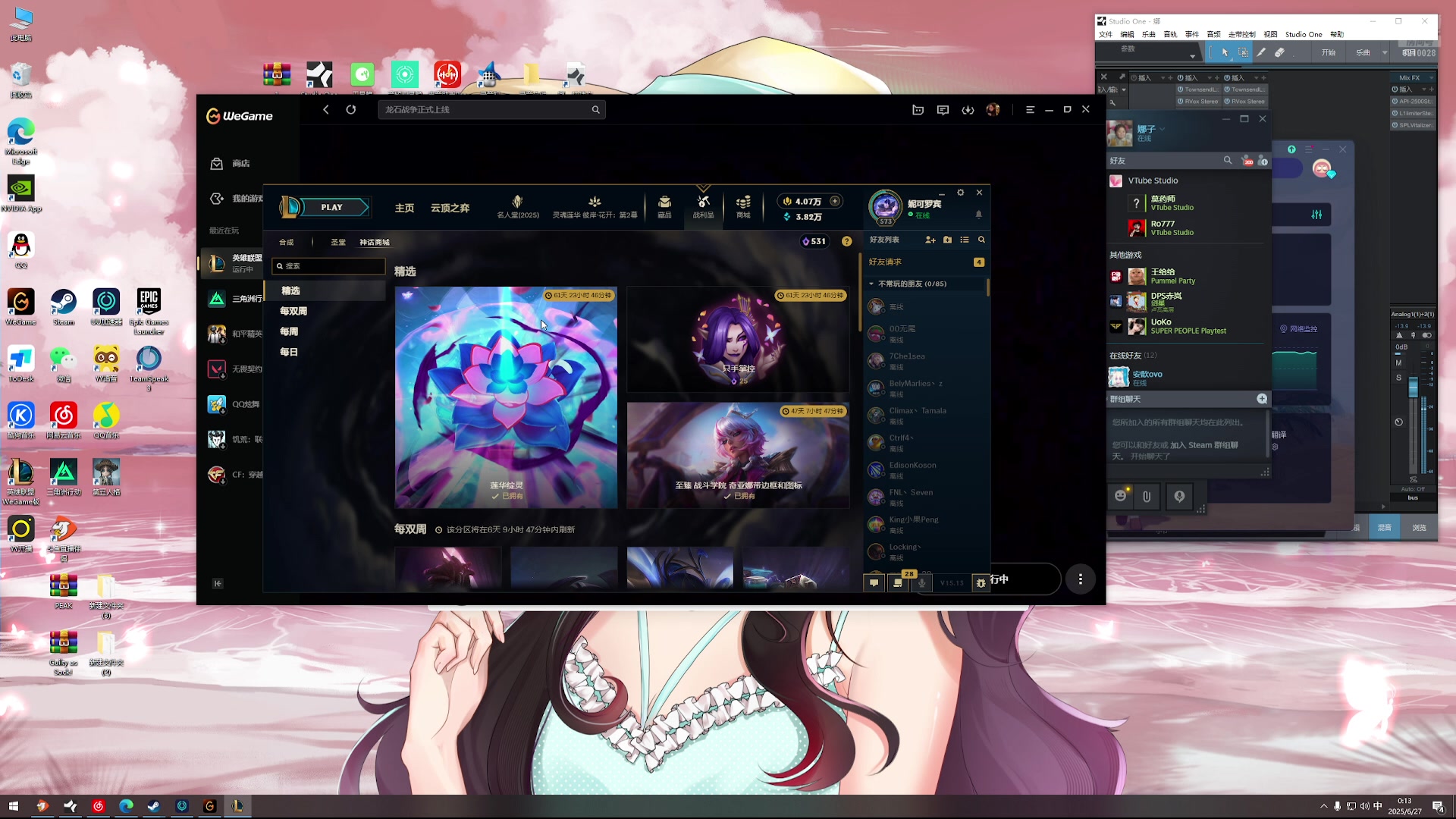Open League client settings gear
1456x819 pixels.
tap(960, 193)
